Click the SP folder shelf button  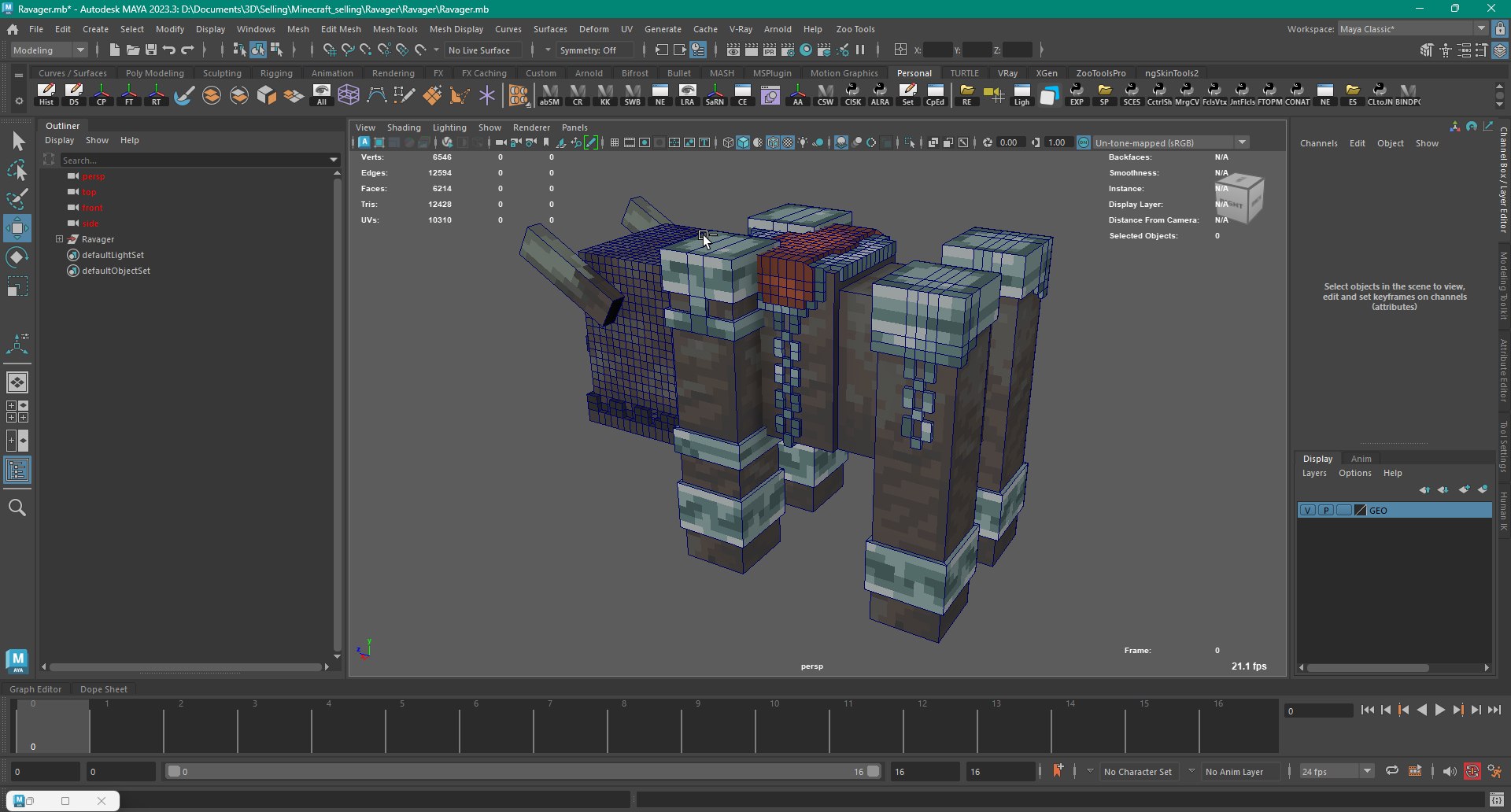1104,95
